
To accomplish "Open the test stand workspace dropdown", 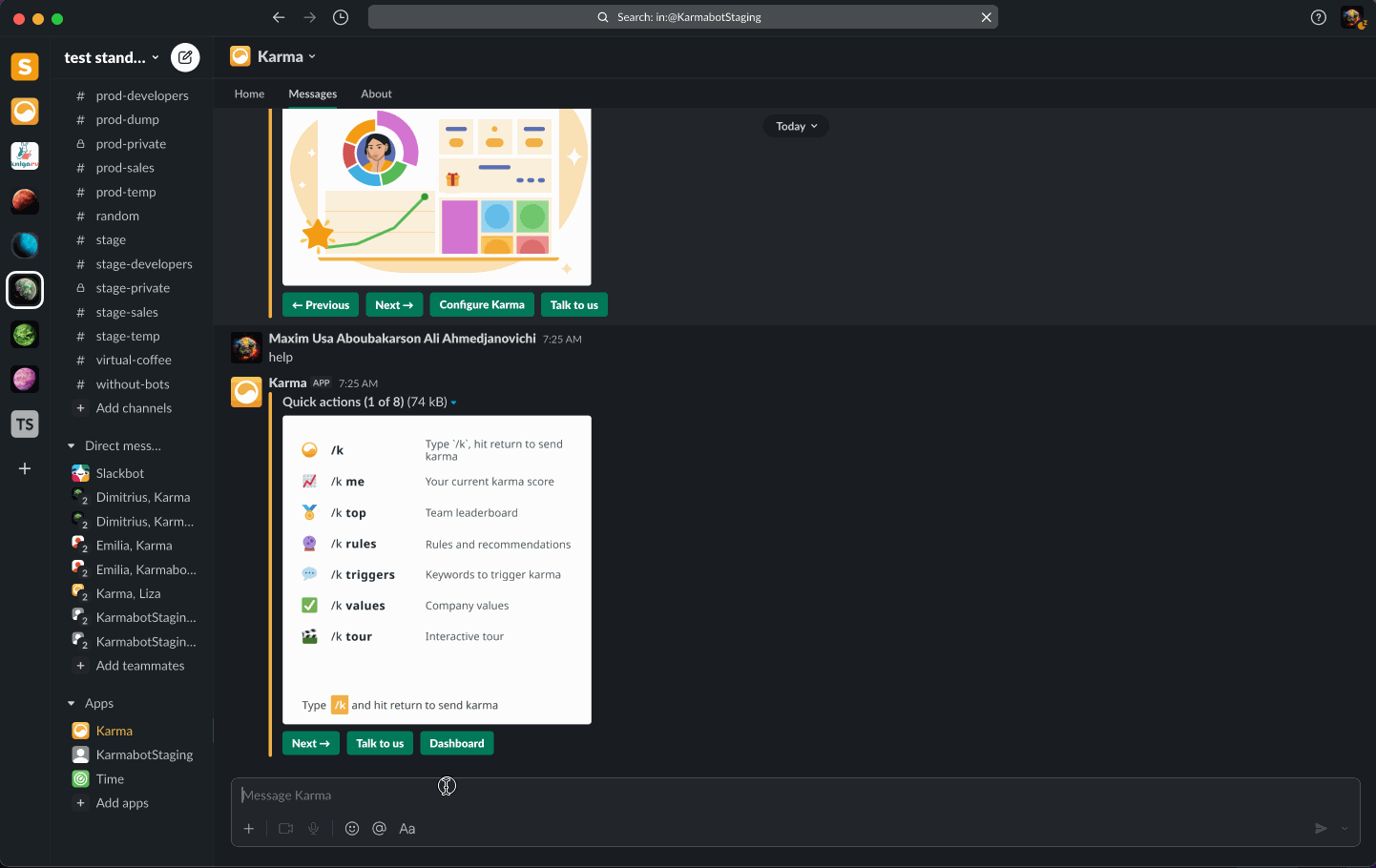I will [x=112, y=57].
